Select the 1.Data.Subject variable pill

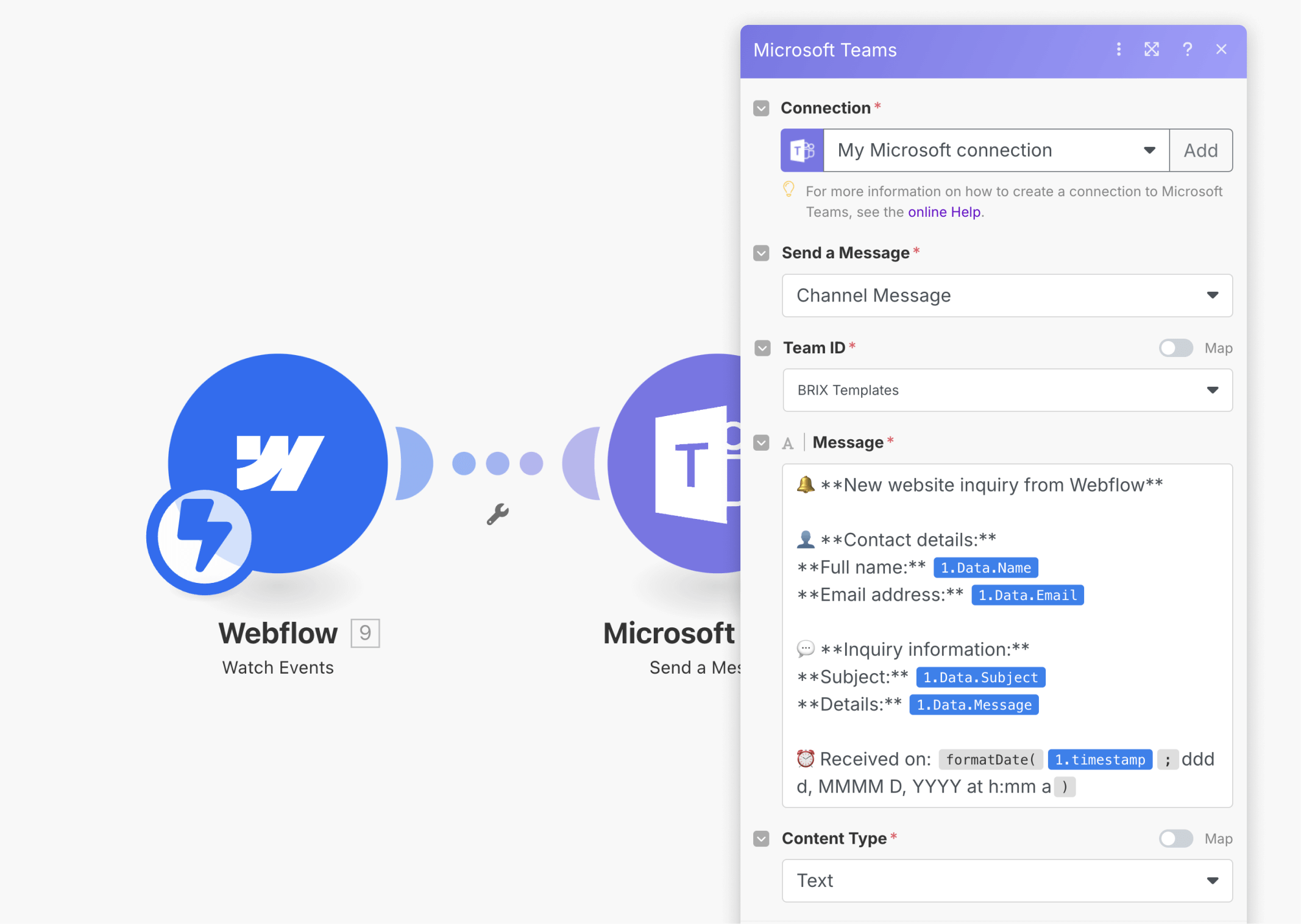980,677
